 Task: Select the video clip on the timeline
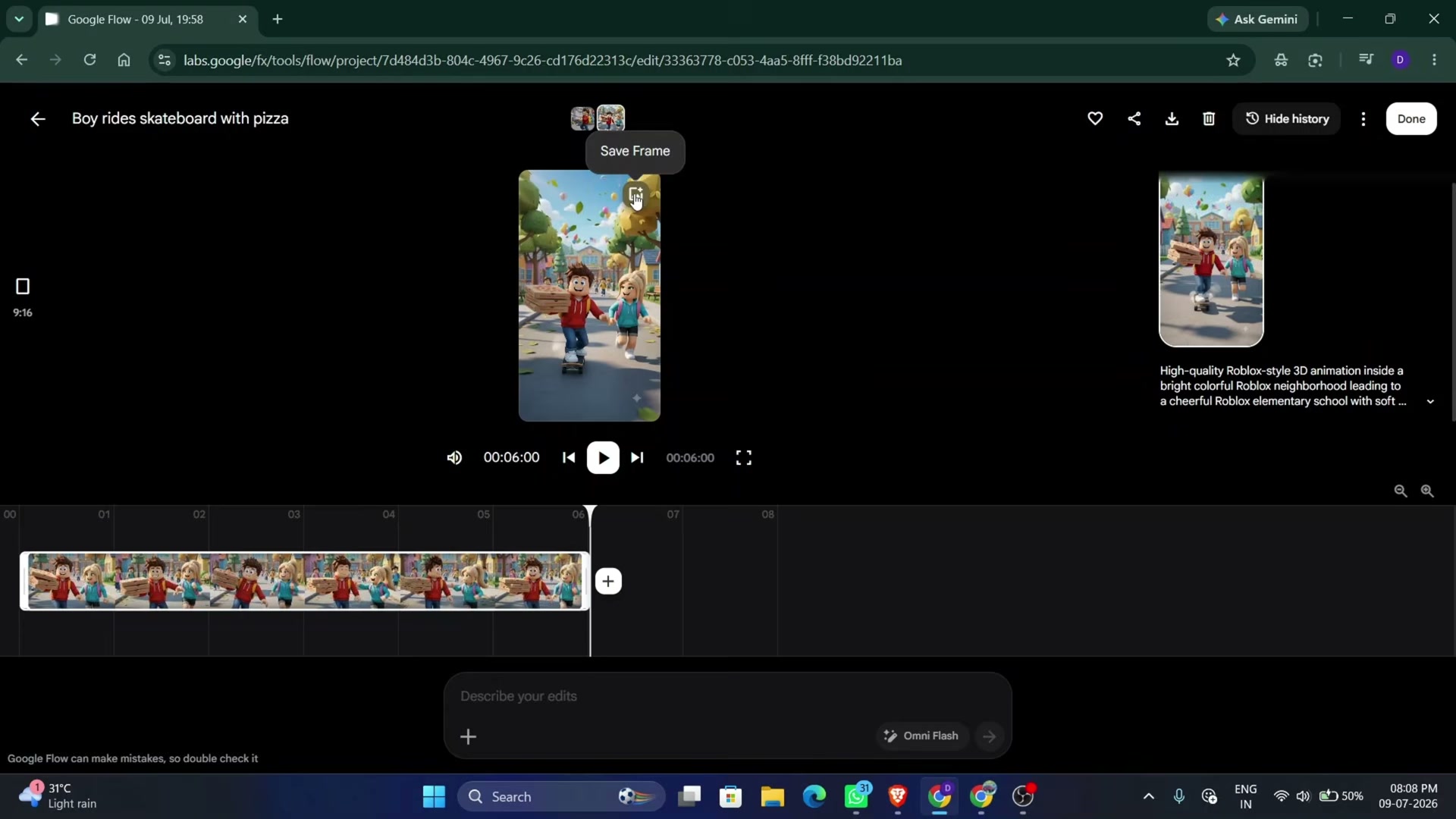click(305, 582)
